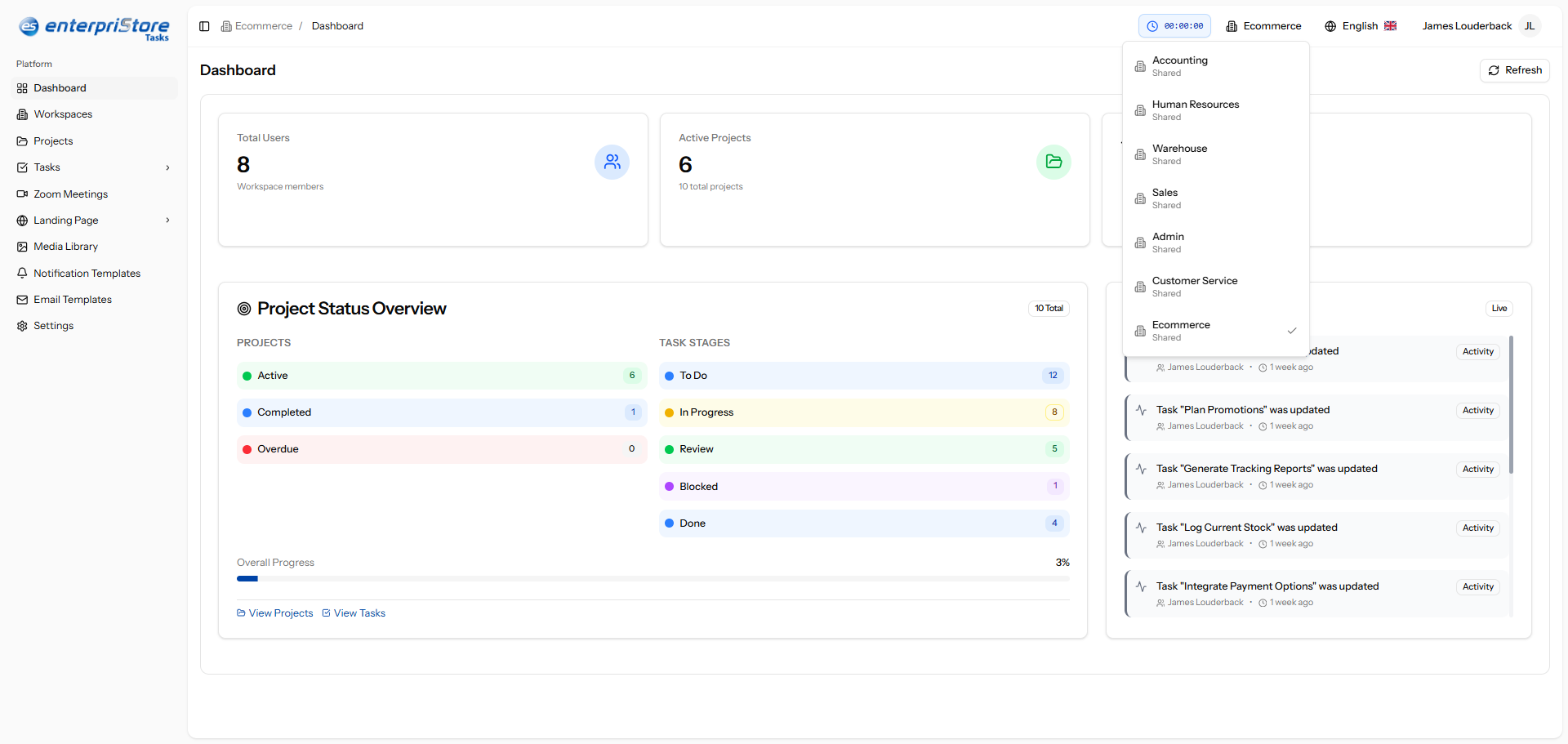Open the timer clock widget

[1174, 26]
